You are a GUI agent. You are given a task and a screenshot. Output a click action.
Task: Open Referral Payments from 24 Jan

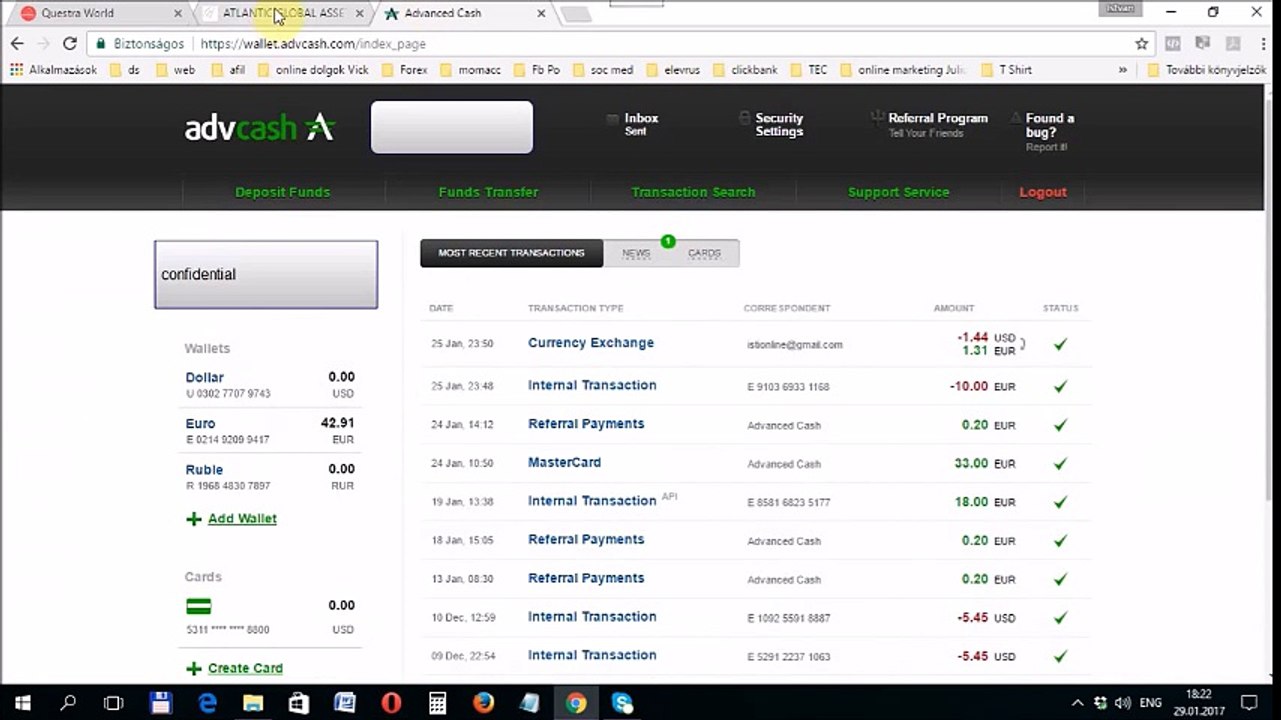click(x=586, y=424)
